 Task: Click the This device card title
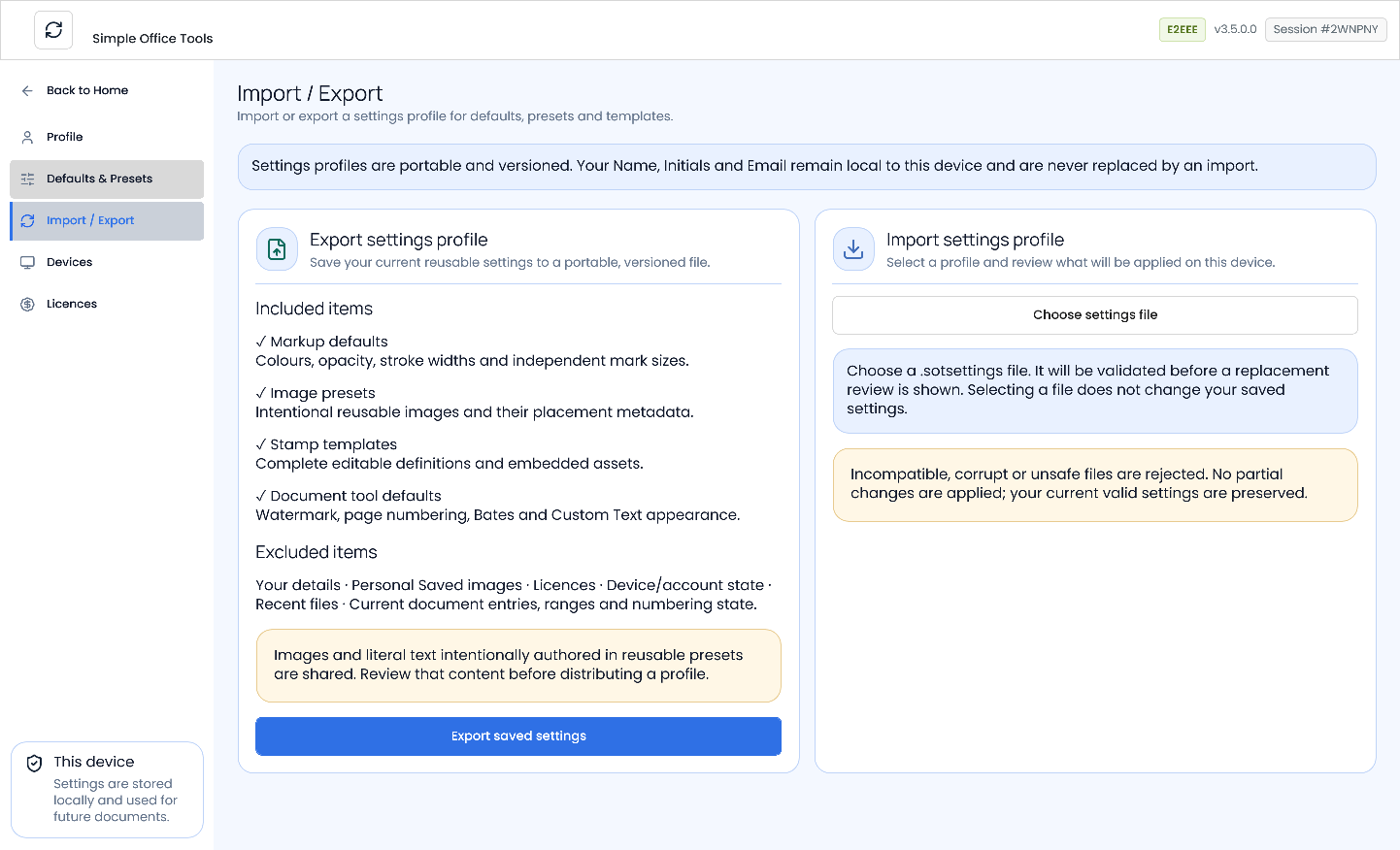click(x=94, y=762)
